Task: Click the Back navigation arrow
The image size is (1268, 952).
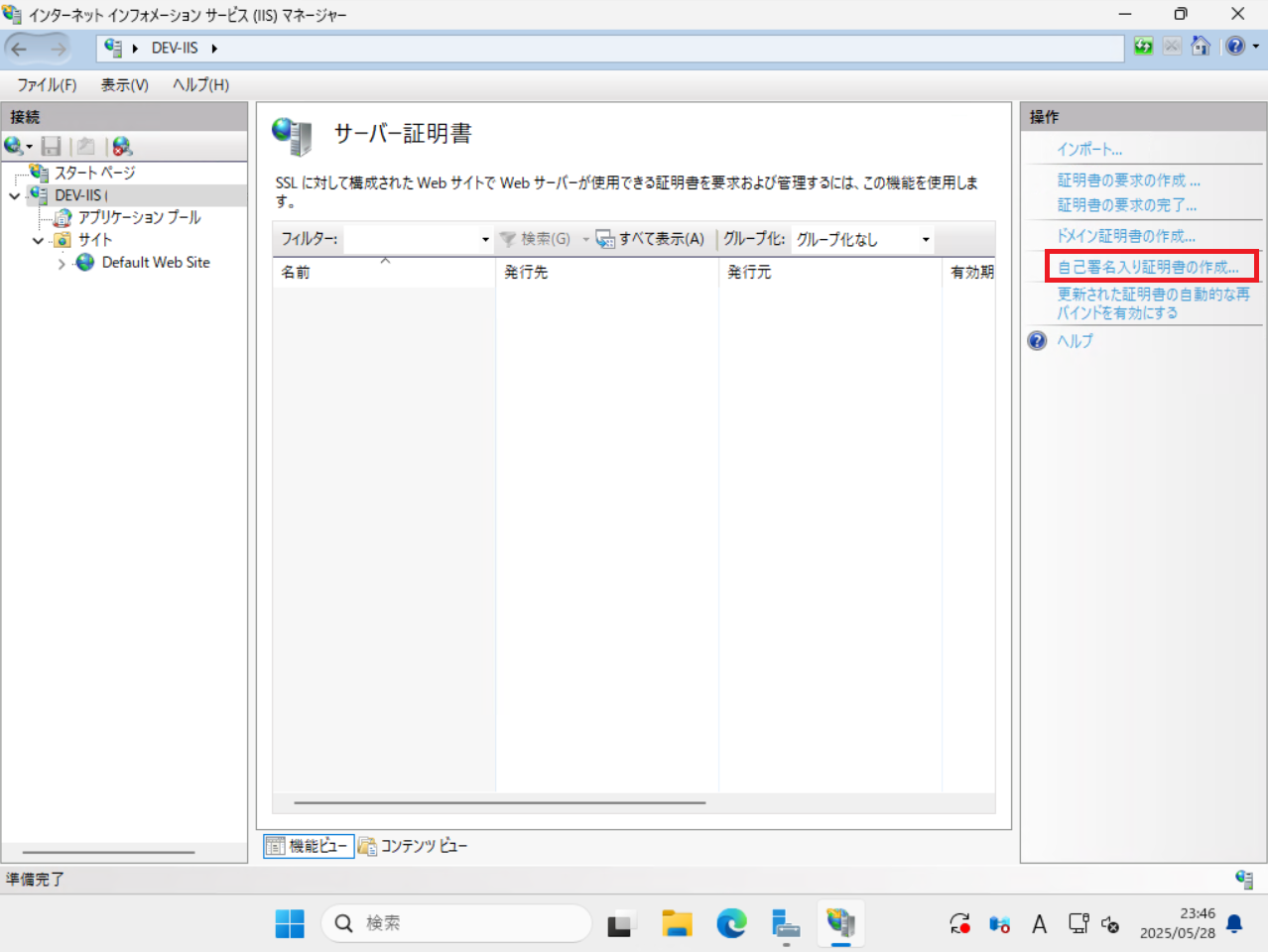Action: tap(20, 48)
